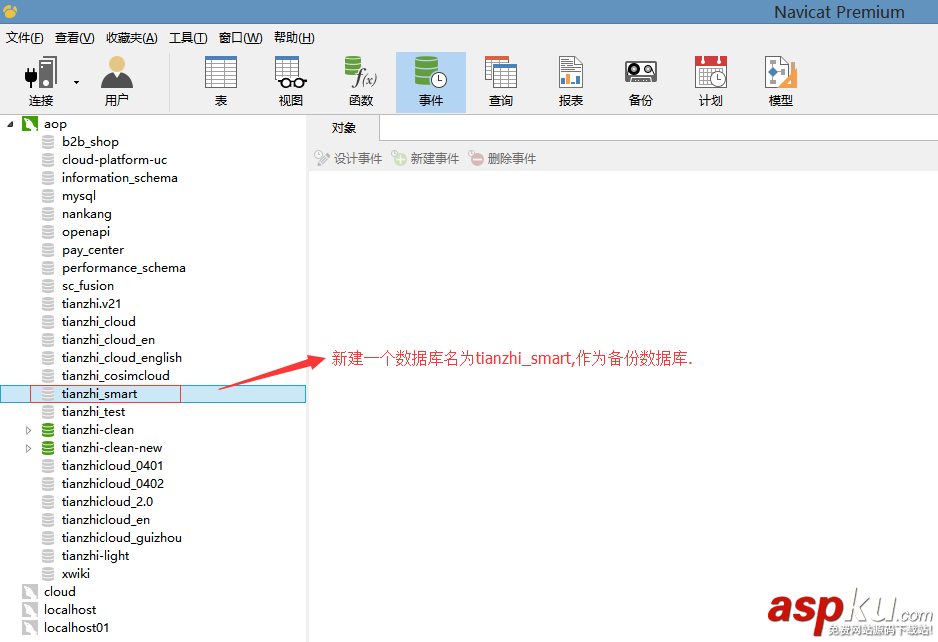Select the tianzhi_test database
938x642 pixels.
click(93, 412)
